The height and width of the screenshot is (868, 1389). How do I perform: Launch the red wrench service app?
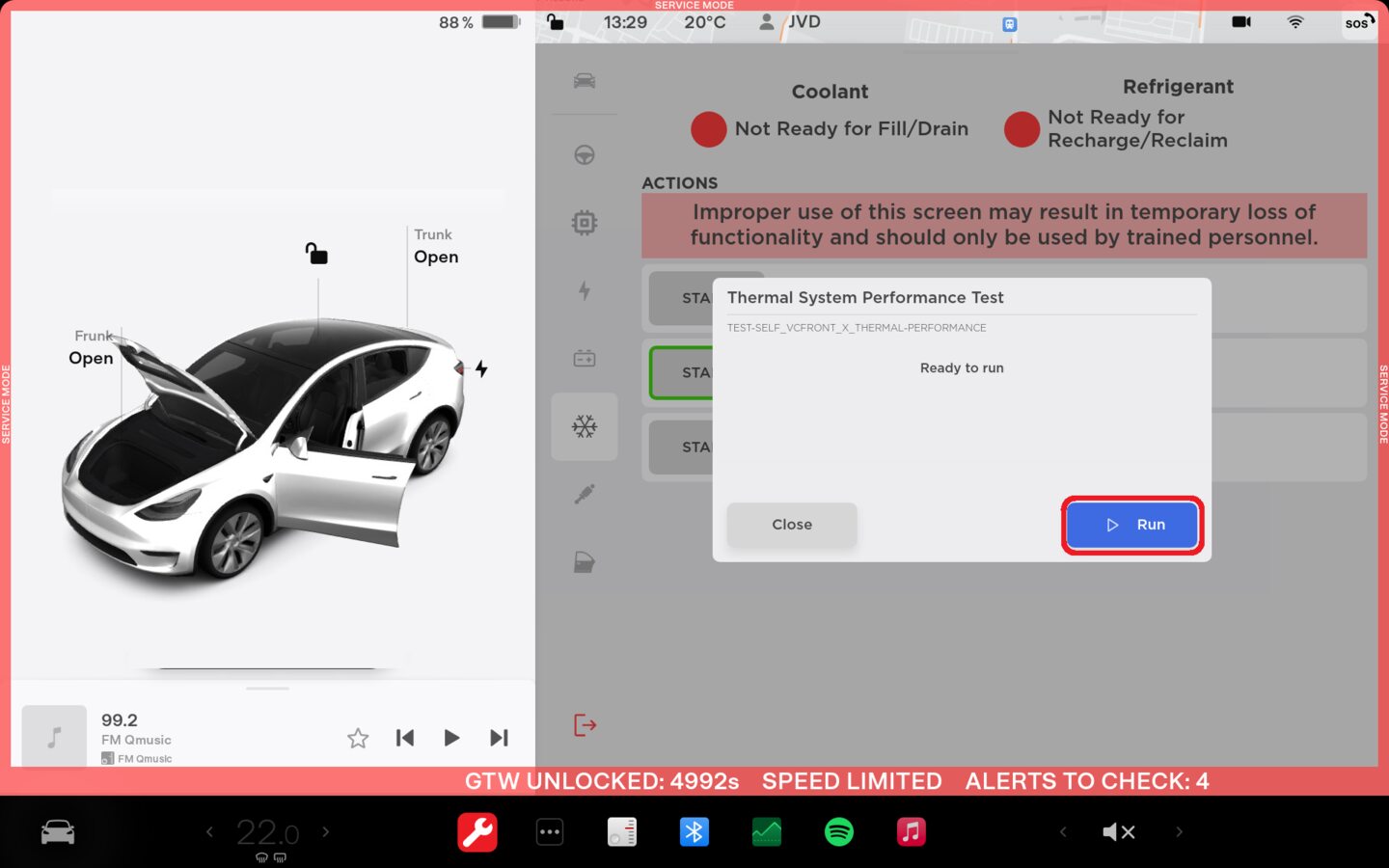[477, 831]
